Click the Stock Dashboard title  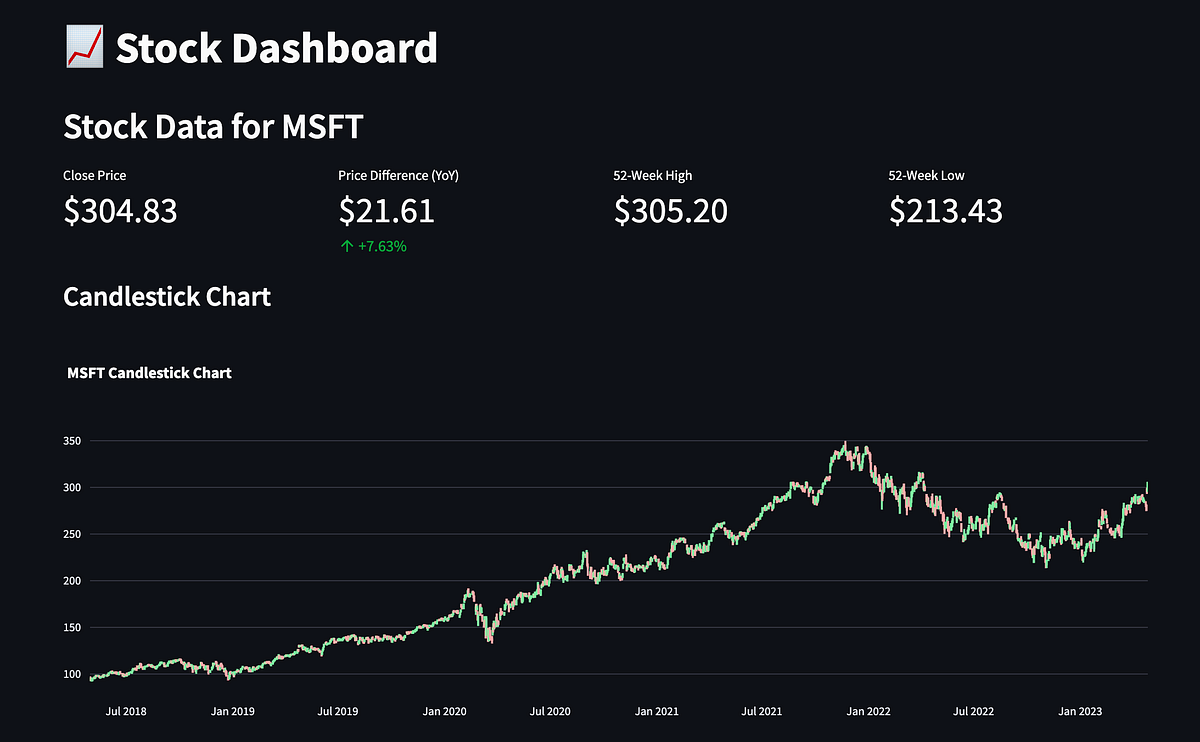click(x=276, y=46)
